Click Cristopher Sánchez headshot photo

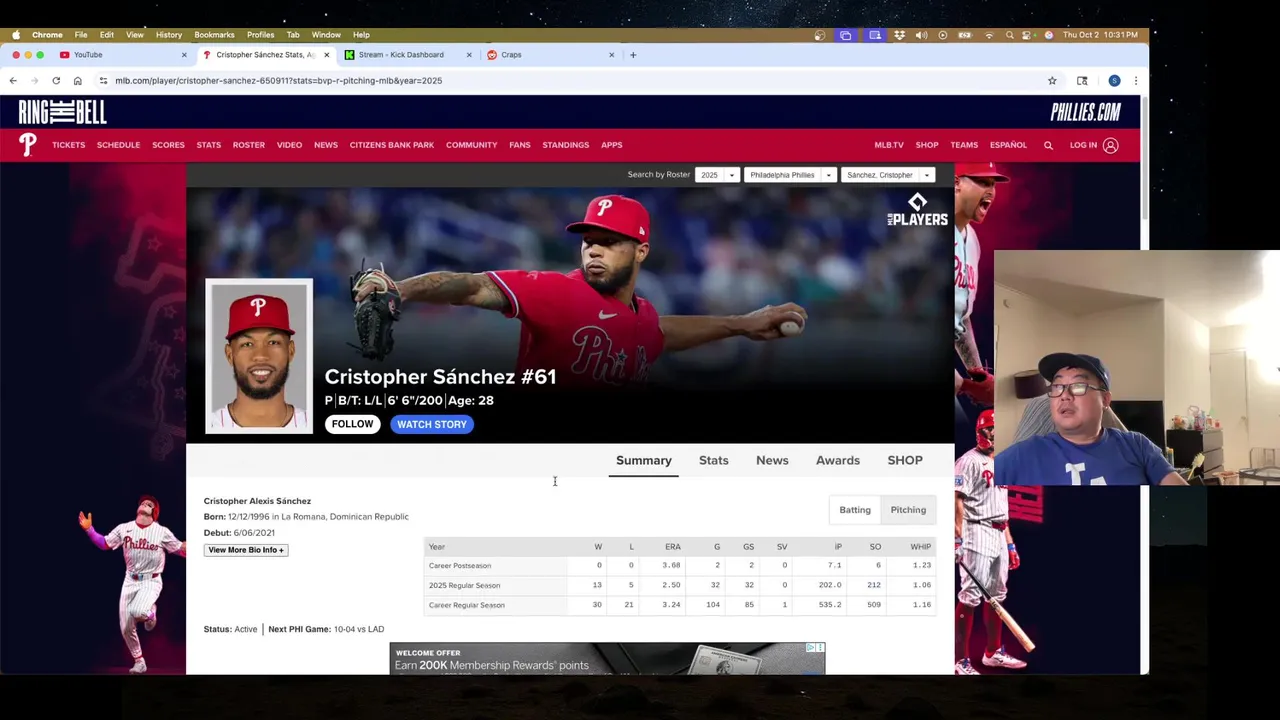pyautogui.click(x=259, y=356)
